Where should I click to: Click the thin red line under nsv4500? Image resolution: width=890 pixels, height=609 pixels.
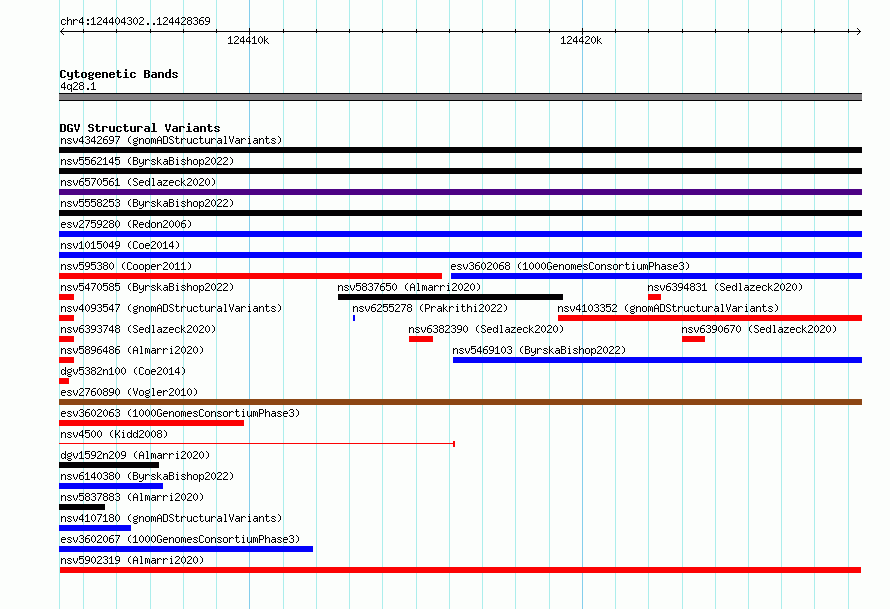(x=257, y=444)
